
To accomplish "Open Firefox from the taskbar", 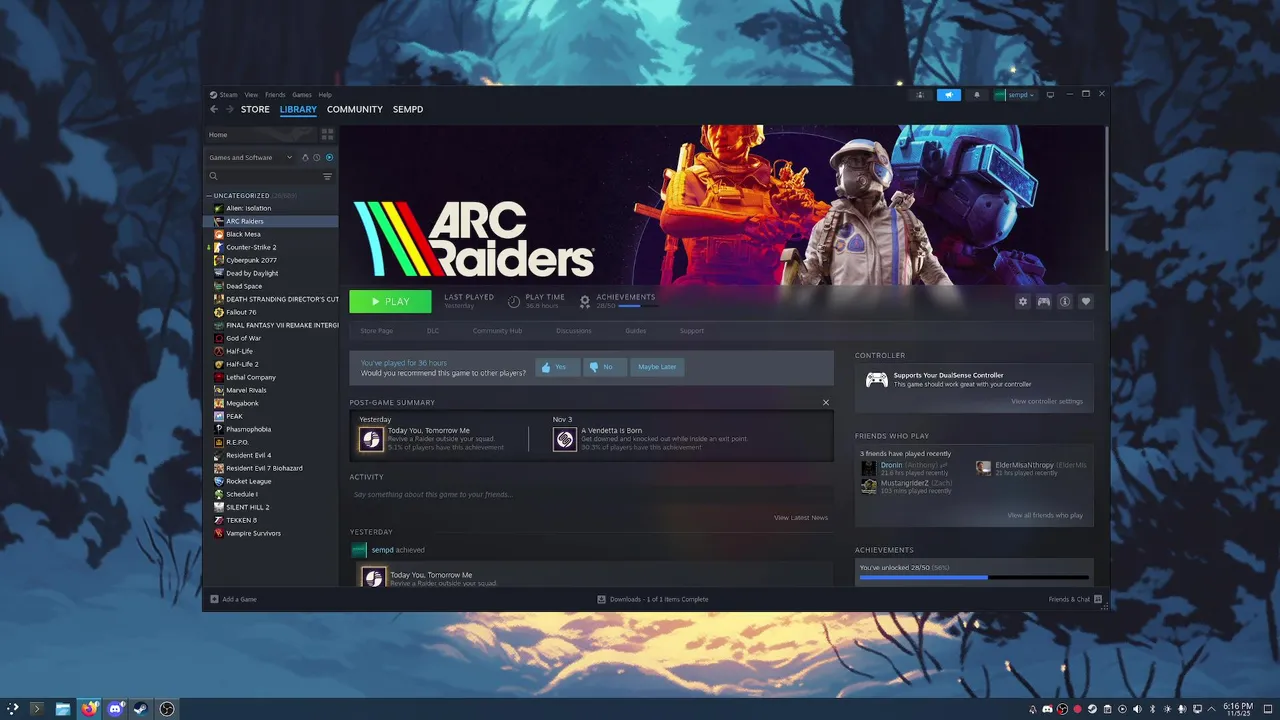I will pos(89,709).
